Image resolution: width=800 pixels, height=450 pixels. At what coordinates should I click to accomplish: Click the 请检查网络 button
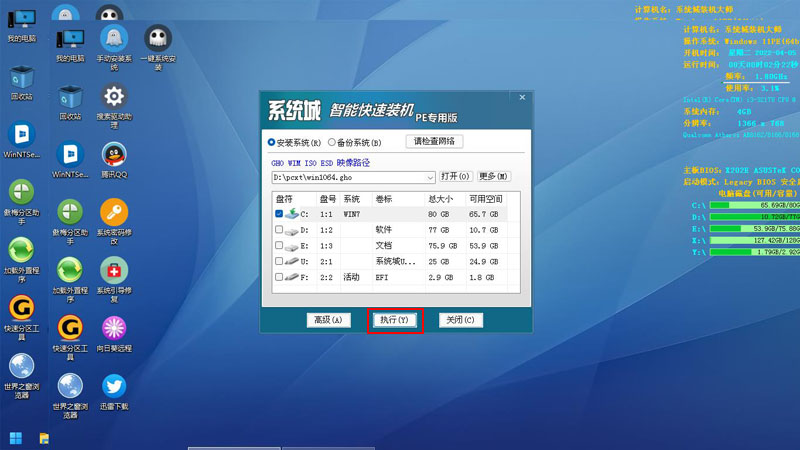coord(434,141)
